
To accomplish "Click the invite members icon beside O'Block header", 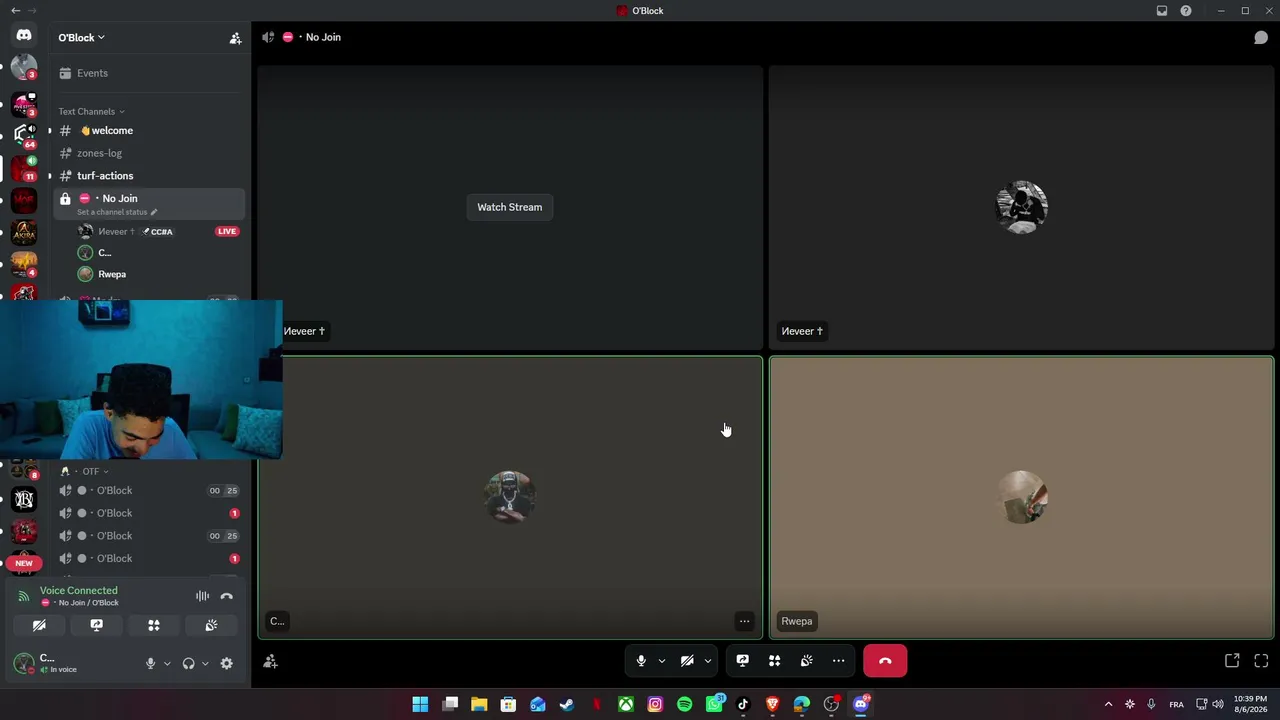I will (x=235, y=38).
